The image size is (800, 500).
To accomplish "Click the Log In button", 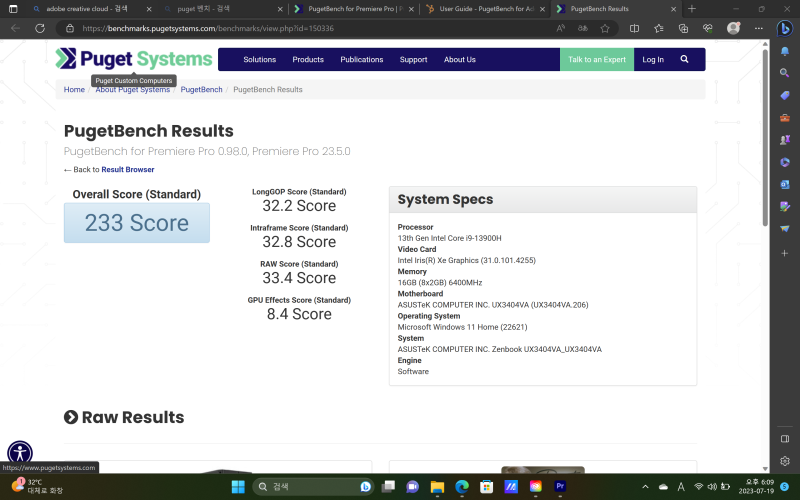I will click(653, 59).
